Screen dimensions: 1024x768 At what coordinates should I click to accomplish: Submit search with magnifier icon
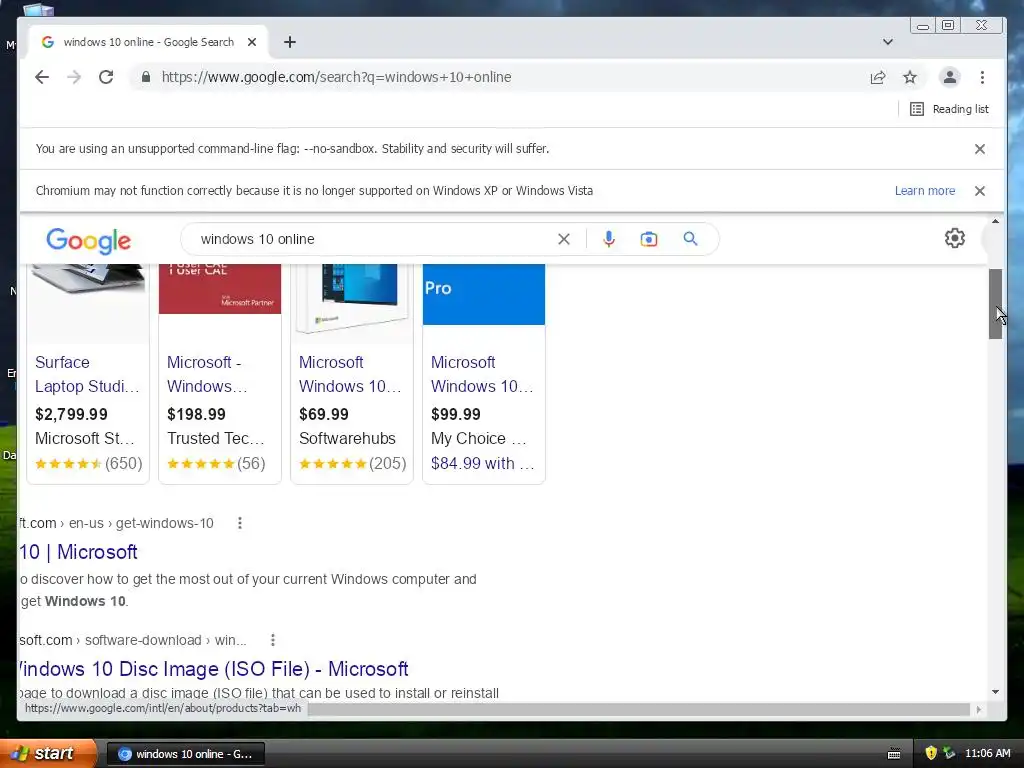pos(690,239)
